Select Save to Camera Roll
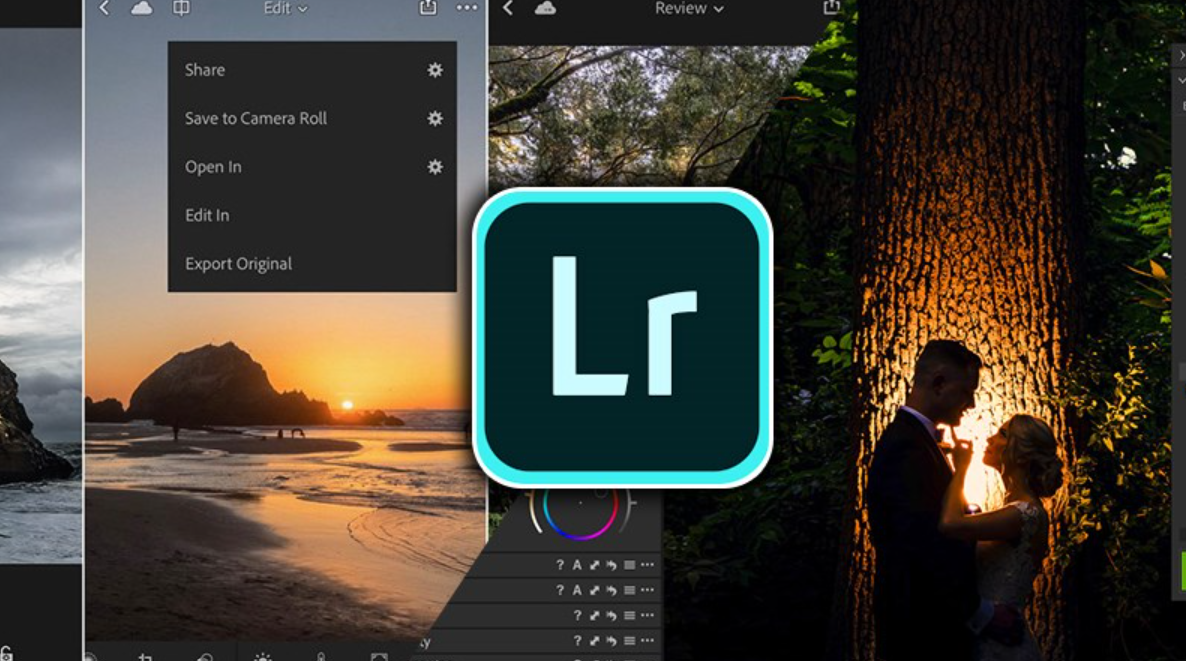This screenshot has height=661, width=1186. tap(256, 118)
